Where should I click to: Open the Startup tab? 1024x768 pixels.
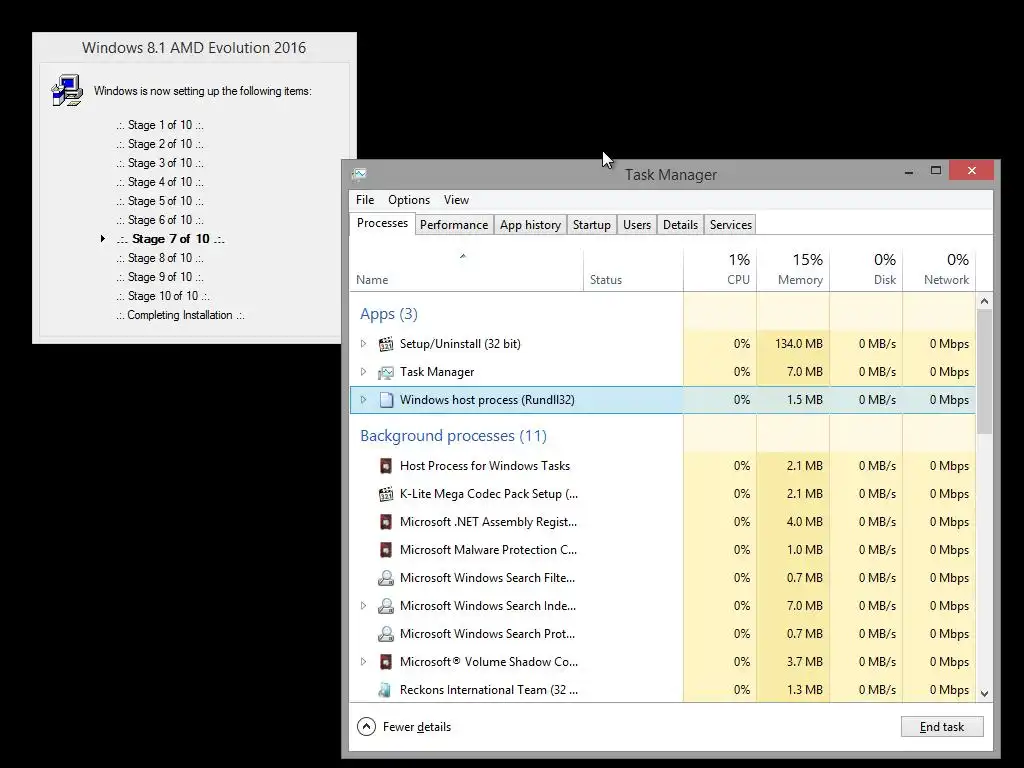[x=592, y=225]
